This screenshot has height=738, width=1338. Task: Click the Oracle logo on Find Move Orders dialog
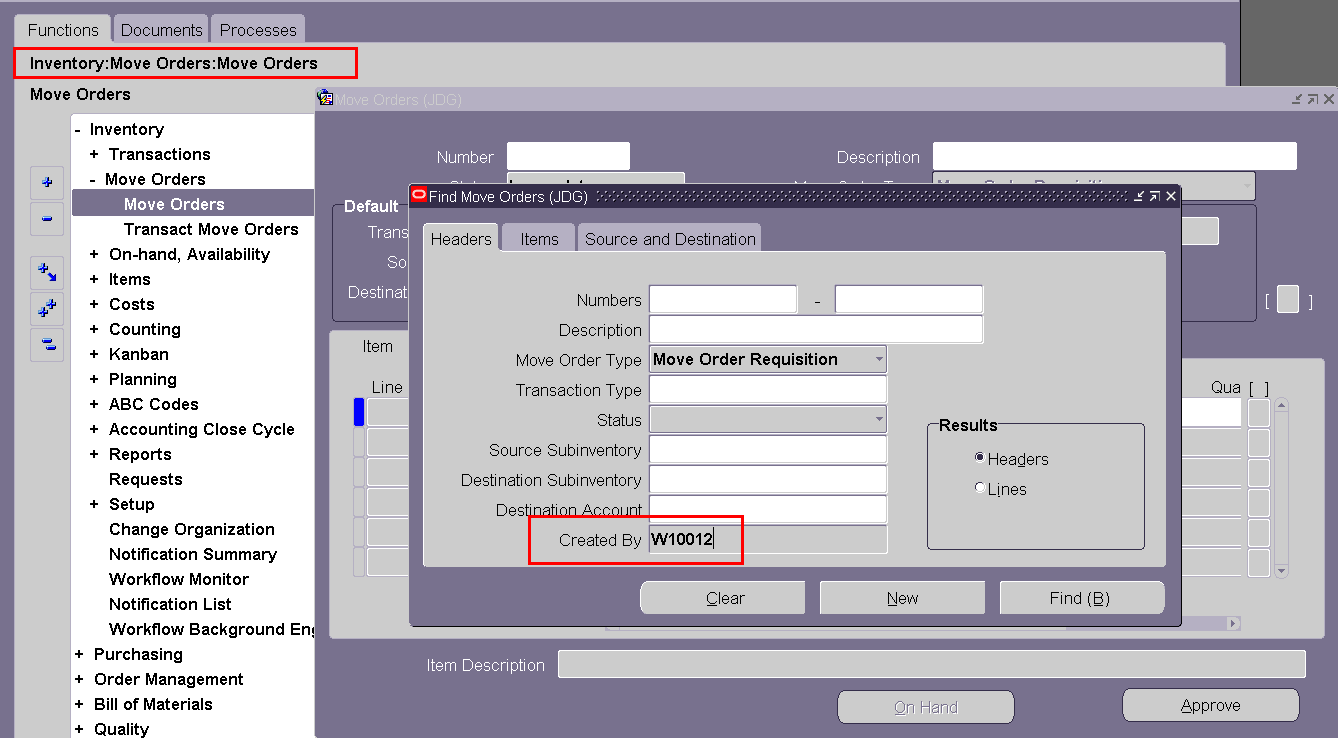point(419,196)
